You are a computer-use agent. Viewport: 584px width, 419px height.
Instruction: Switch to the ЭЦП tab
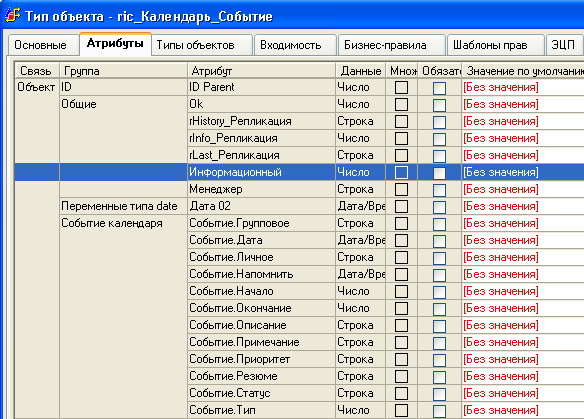[x=564, y=45]
